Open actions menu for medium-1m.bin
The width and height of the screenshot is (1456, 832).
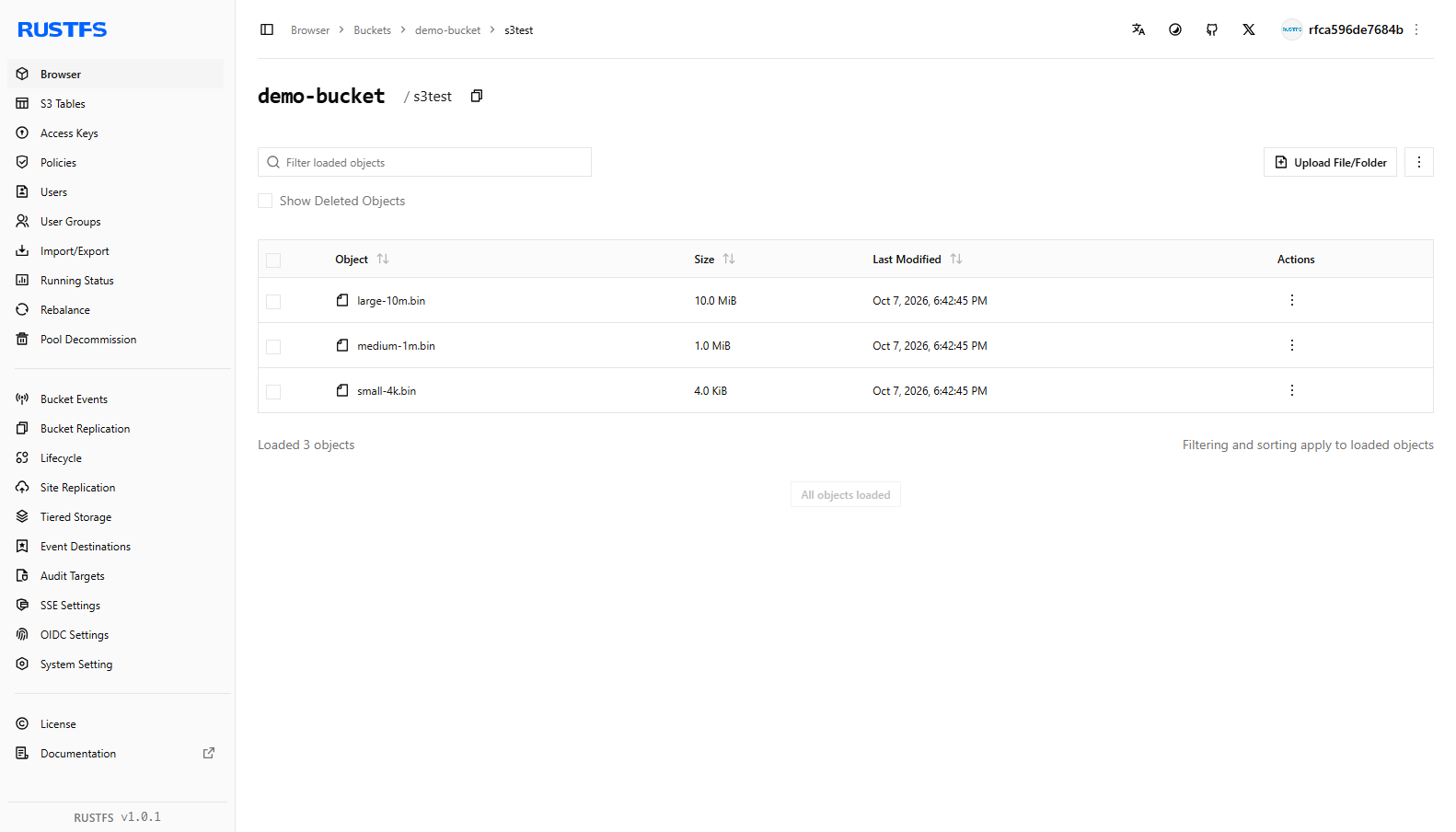(1292, 345)
